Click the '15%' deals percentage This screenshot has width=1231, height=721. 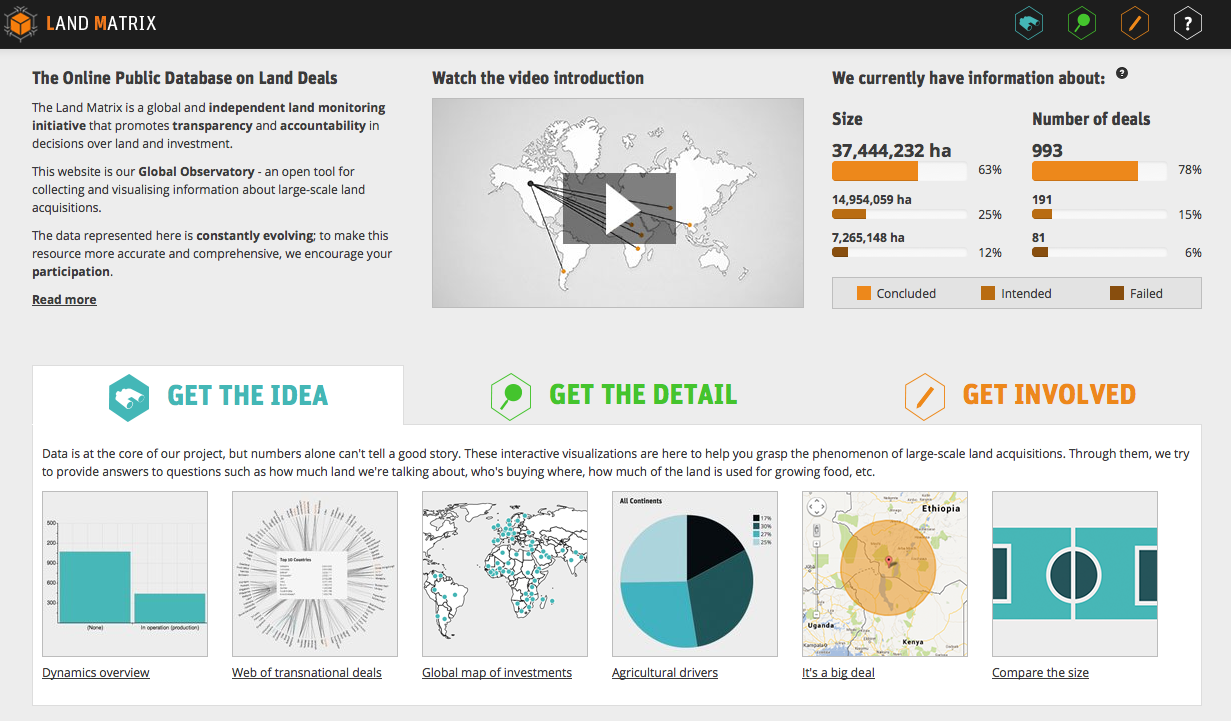pos(1190,215)
